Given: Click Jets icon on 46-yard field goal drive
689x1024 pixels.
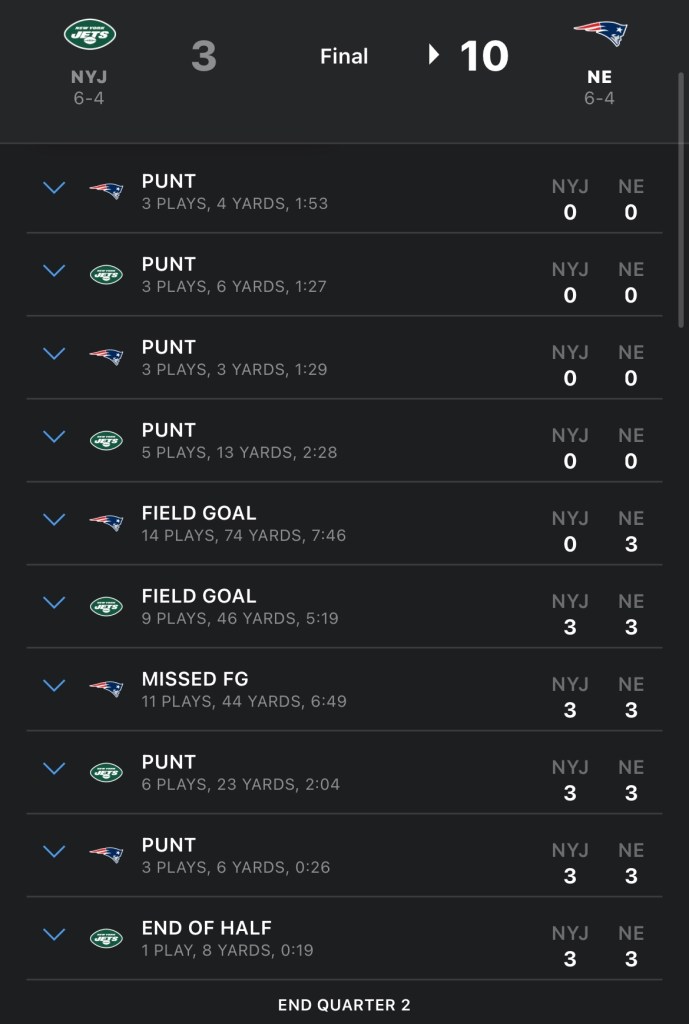Looking at the screenshot, I should [x=106, y=606].
